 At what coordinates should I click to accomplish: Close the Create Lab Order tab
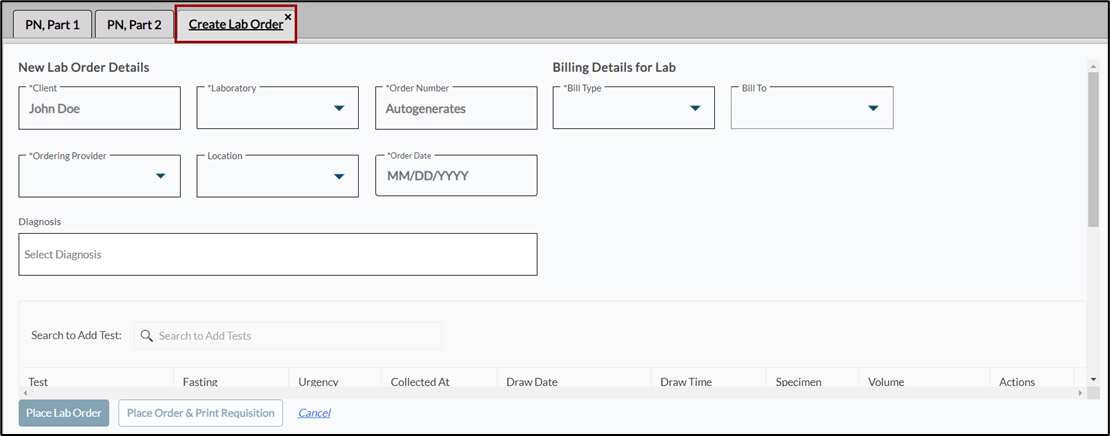pyautogui.click(x=288, y=17)
